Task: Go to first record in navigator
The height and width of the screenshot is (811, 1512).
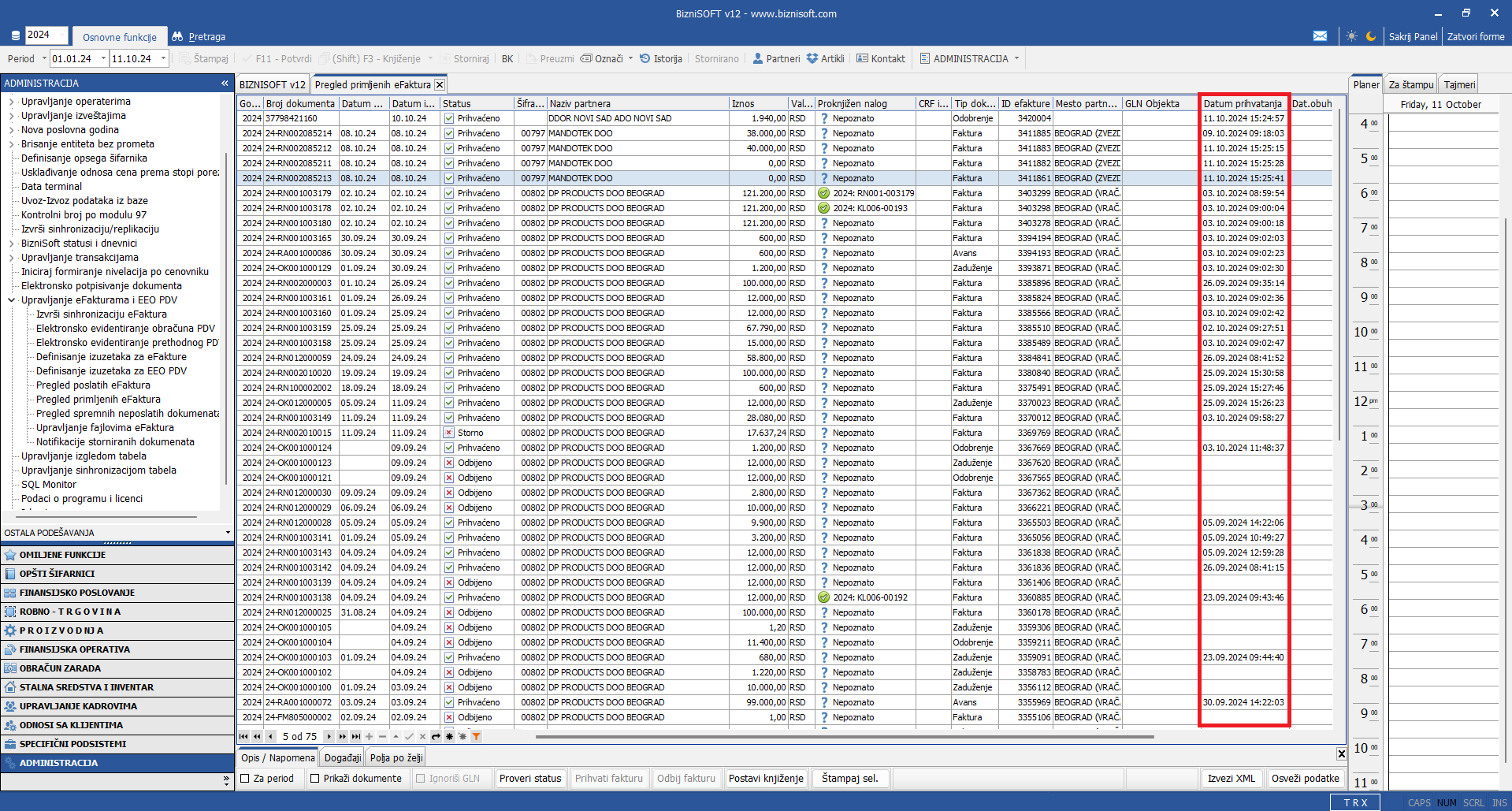Action: coord(243,737)
